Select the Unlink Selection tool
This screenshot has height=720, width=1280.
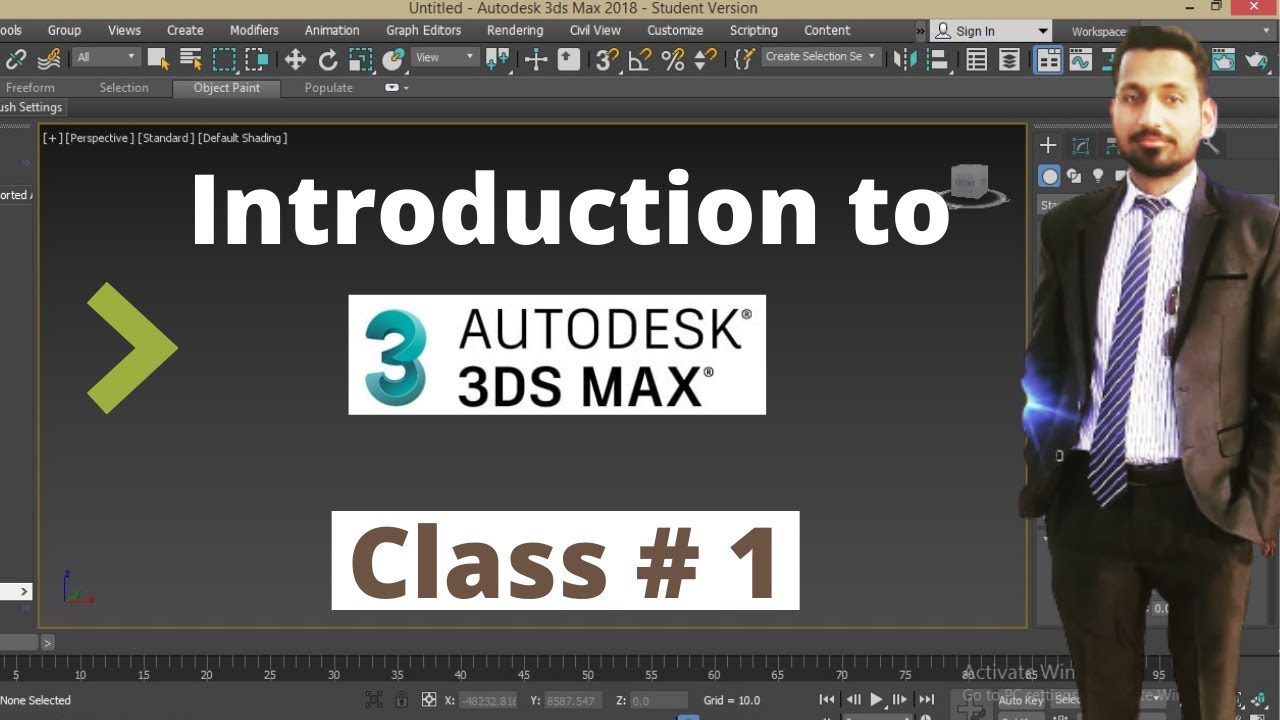tap(16, 59)
